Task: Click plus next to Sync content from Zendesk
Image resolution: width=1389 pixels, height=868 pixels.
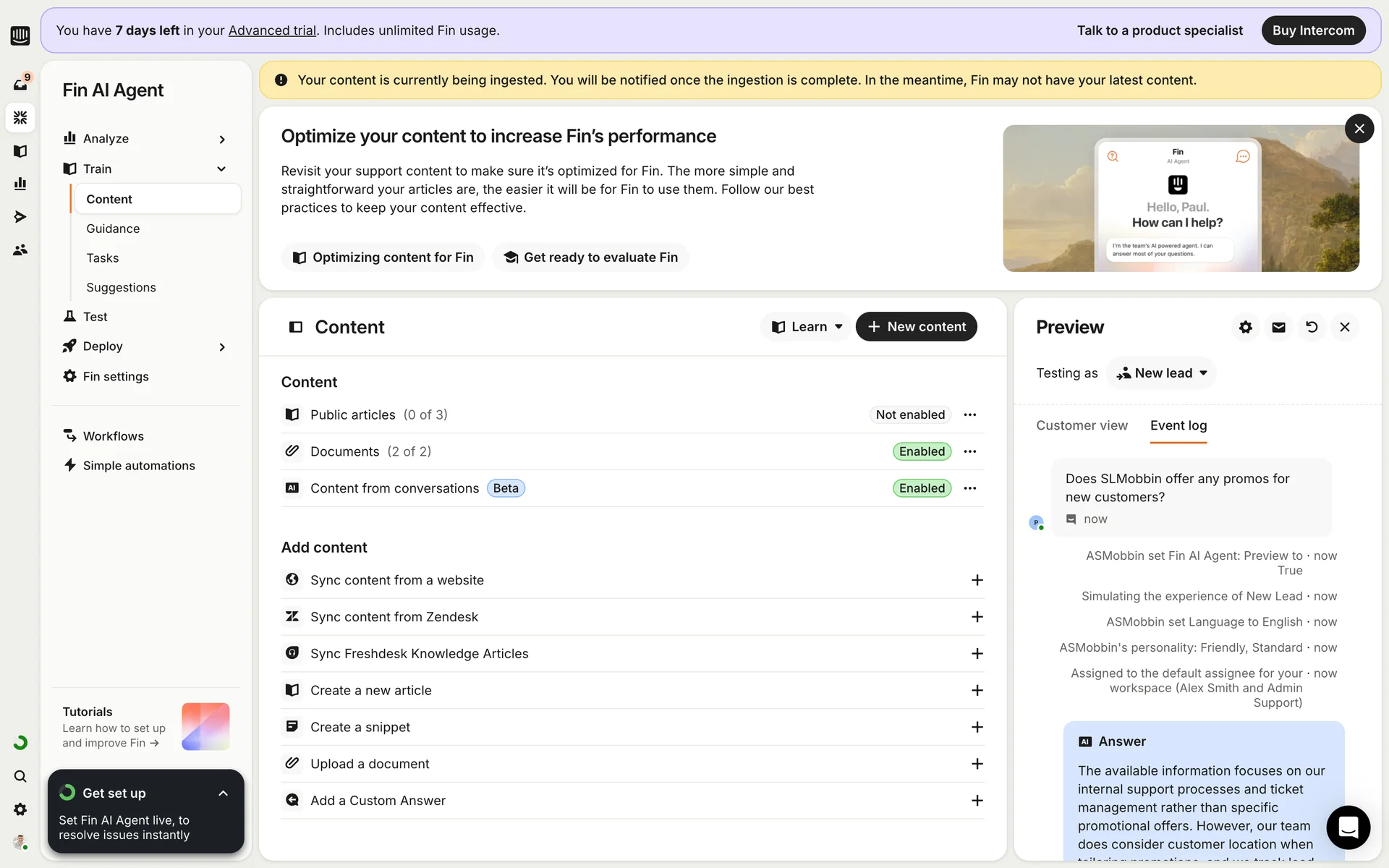Action: [977, 617]
